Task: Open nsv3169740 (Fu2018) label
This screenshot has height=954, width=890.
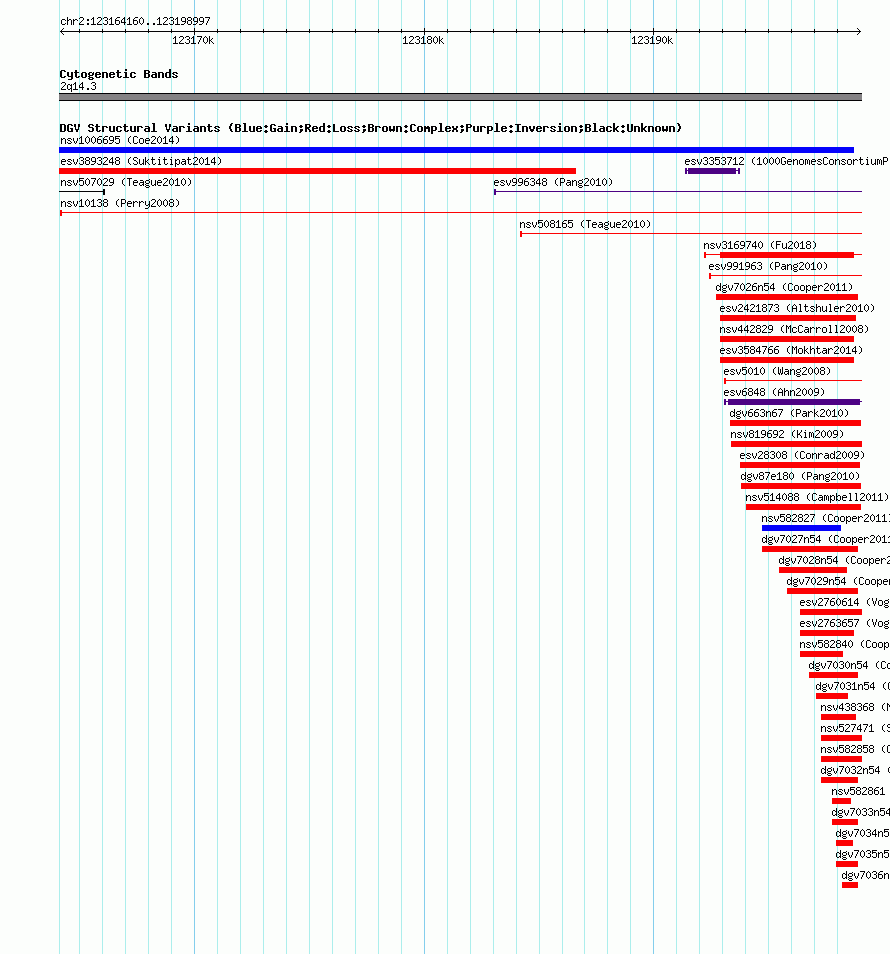Action: click(760, 245)
